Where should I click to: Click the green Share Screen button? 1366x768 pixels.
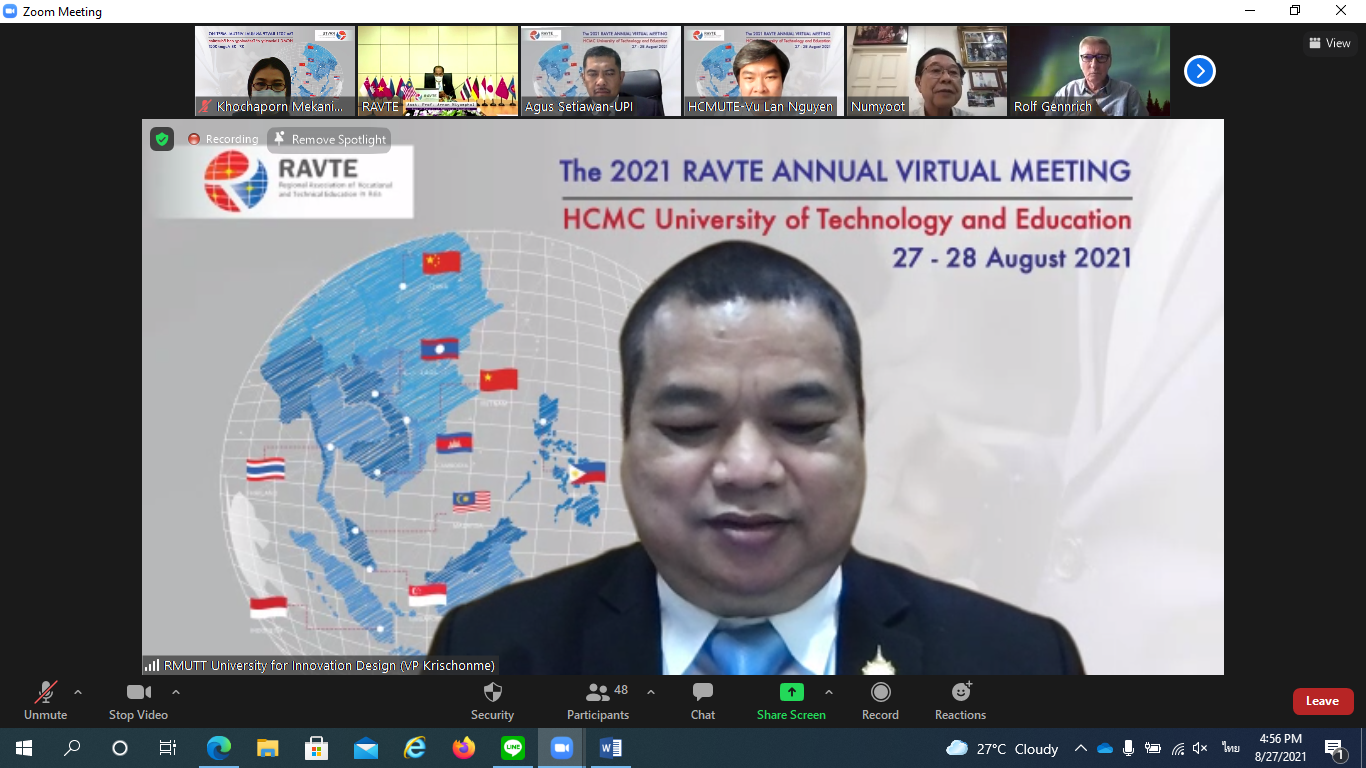[791, 701]
